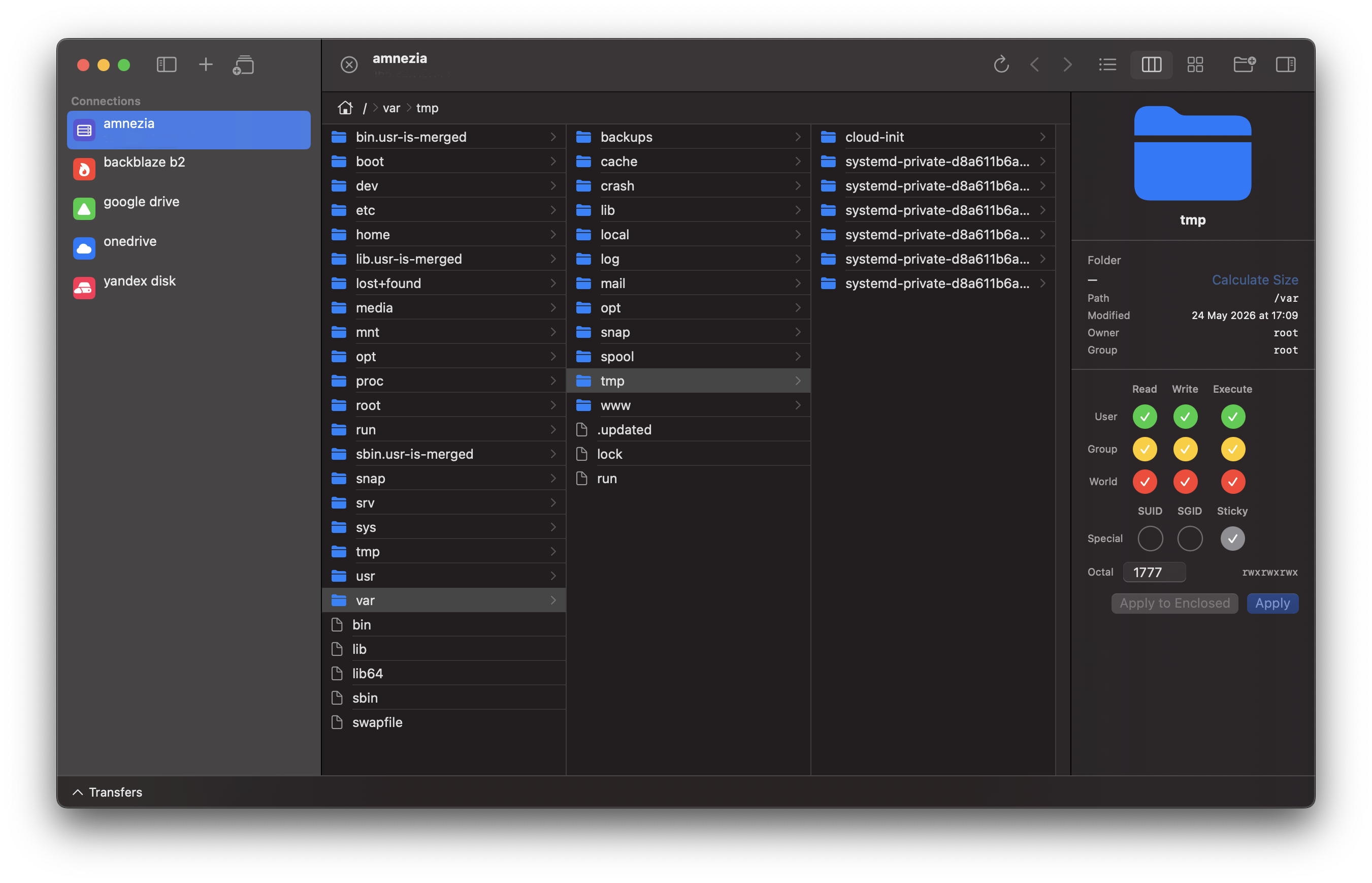Viewport: 1372px width, 883px height.
Task: Disconnect the amnezia session
Action: click(349, 65)
